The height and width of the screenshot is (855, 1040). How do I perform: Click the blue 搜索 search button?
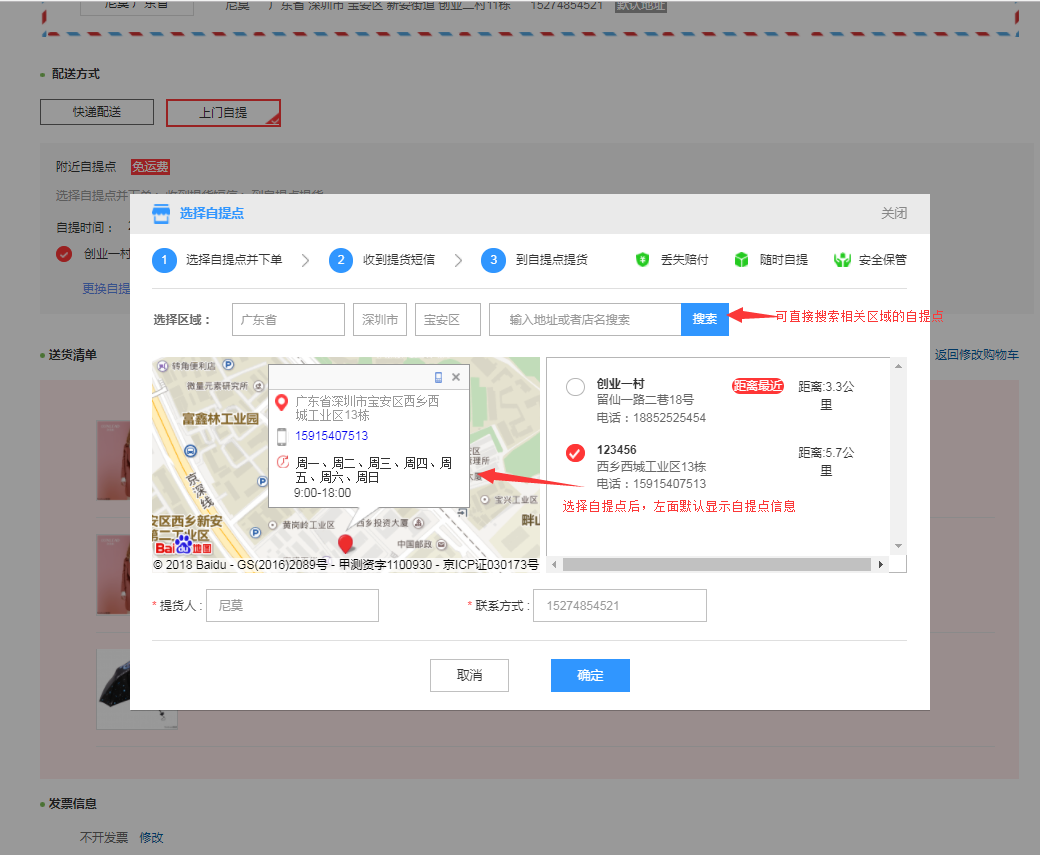click(x=705, y=320)
